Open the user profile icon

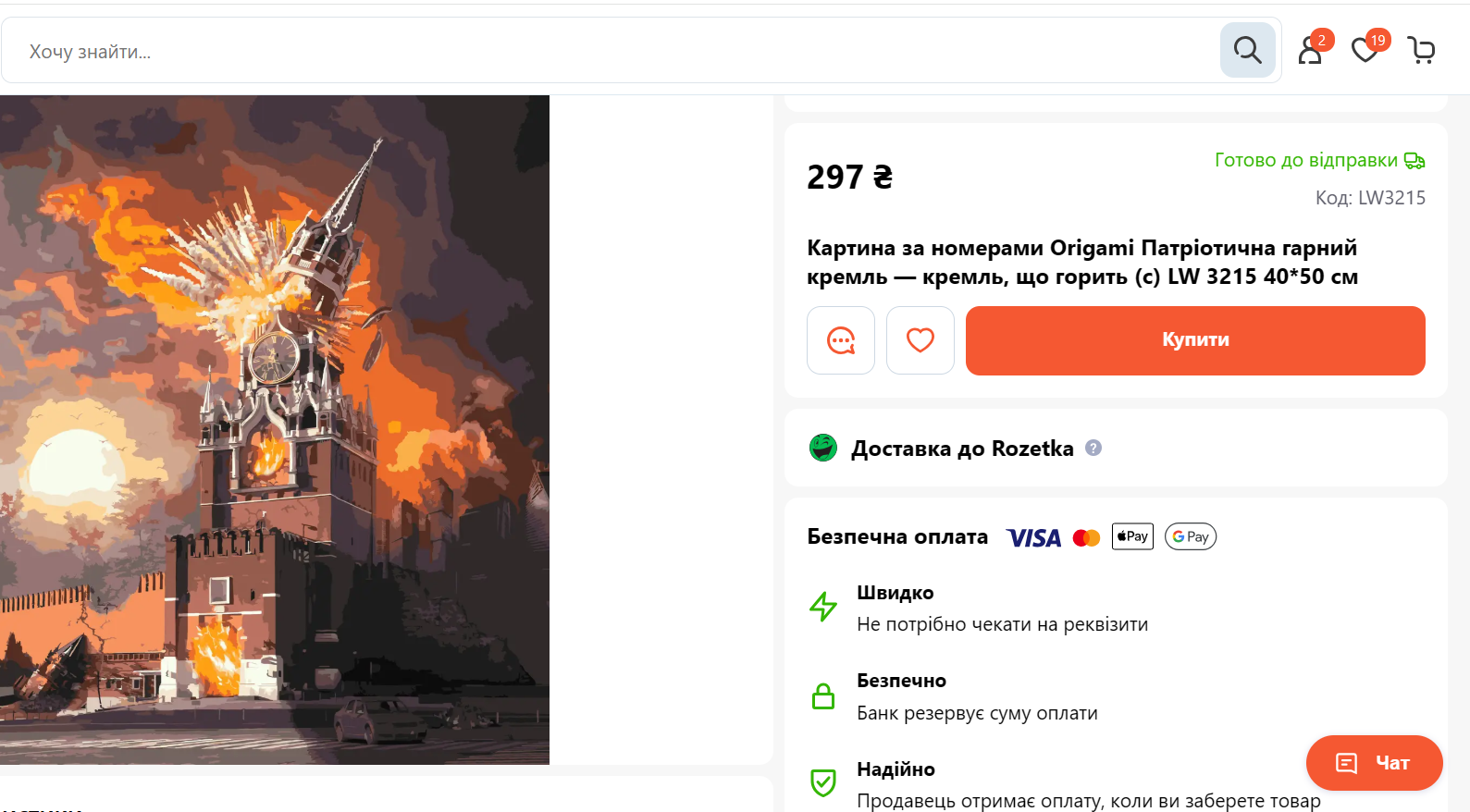1311,50
